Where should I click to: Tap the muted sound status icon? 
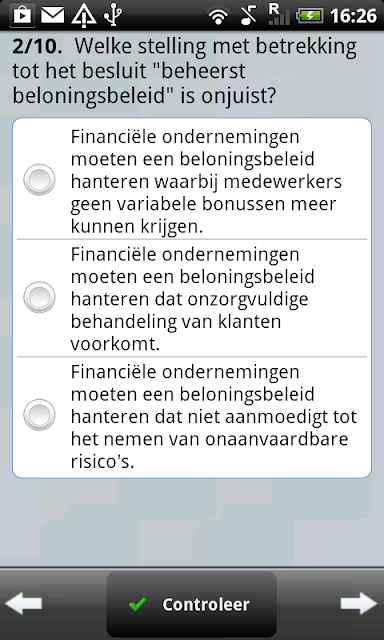tap(249, 16)
